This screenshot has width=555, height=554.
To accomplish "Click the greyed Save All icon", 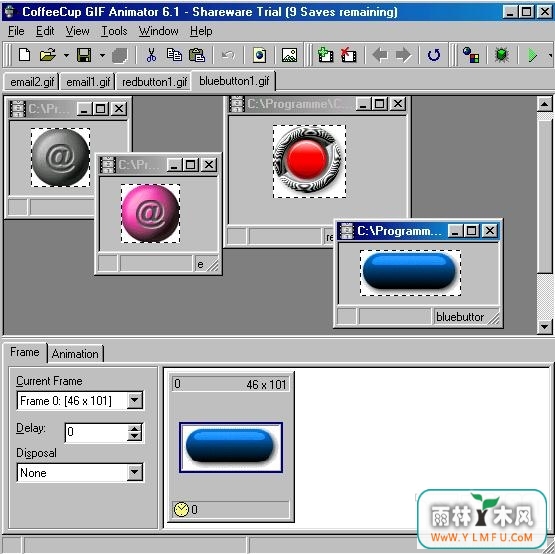I will tap(120, 56).
